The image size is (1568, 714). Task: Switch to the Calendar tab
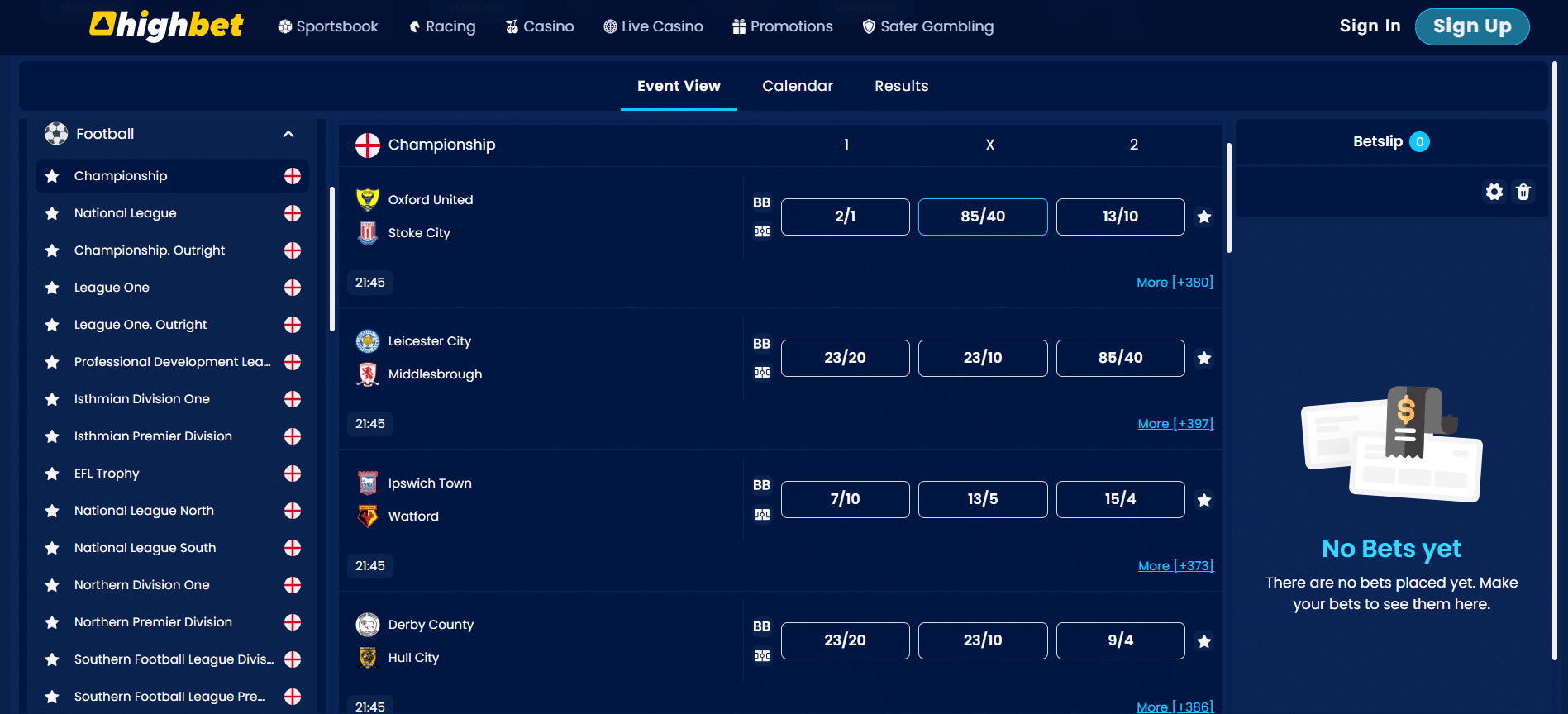tap(798, 86)
